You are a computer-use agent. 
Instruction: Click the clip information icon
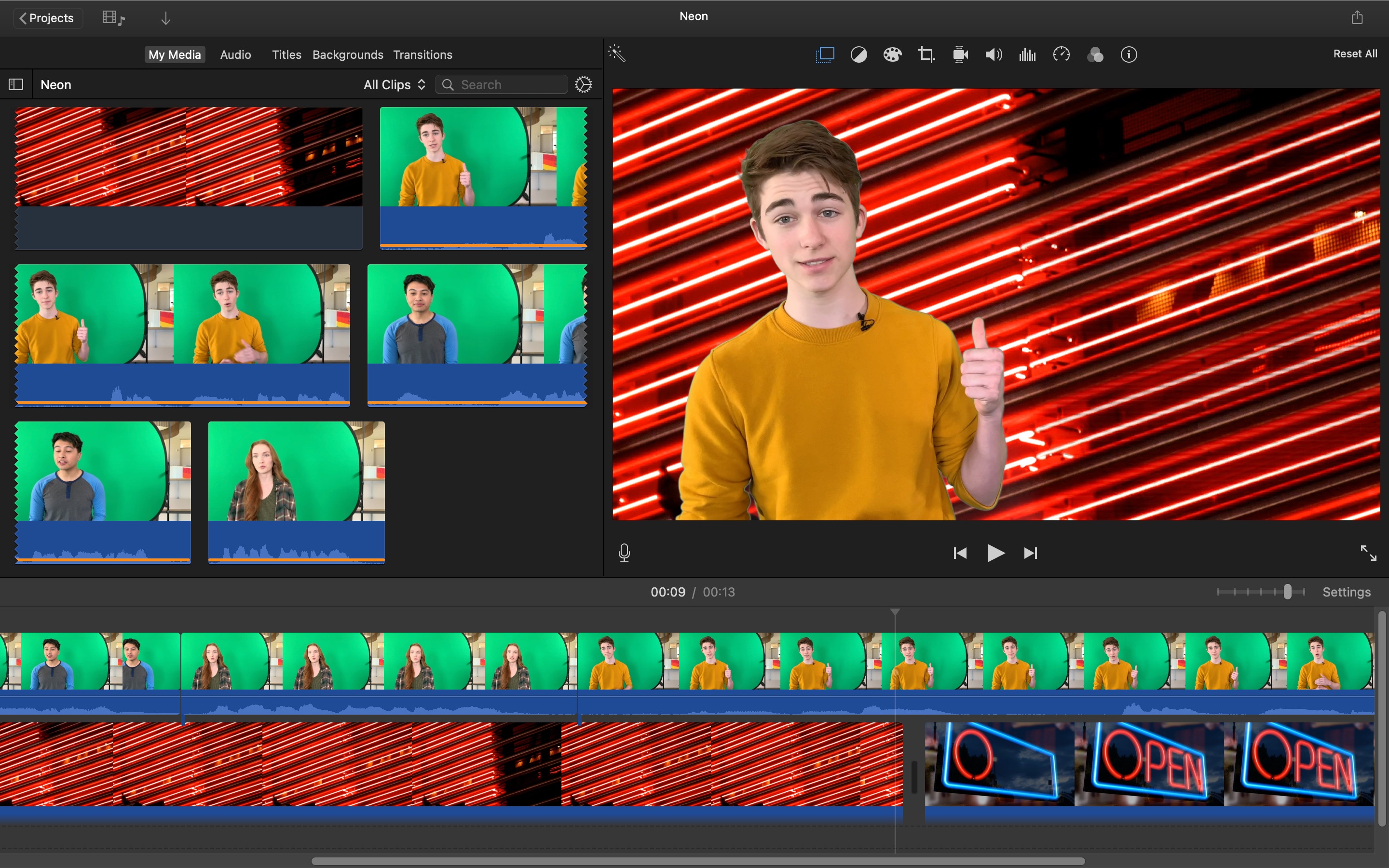point(1128,55)
